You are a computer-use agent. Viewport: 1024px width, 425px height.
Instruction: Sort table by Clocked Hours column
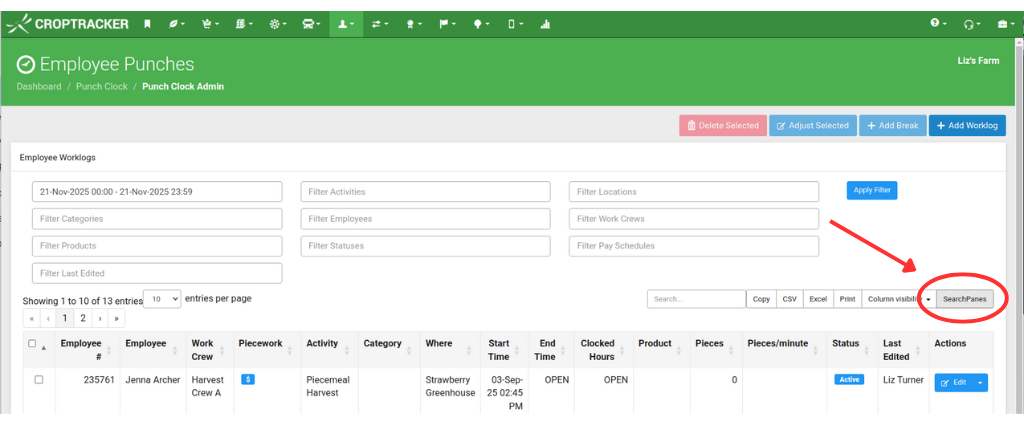[598, 349]
